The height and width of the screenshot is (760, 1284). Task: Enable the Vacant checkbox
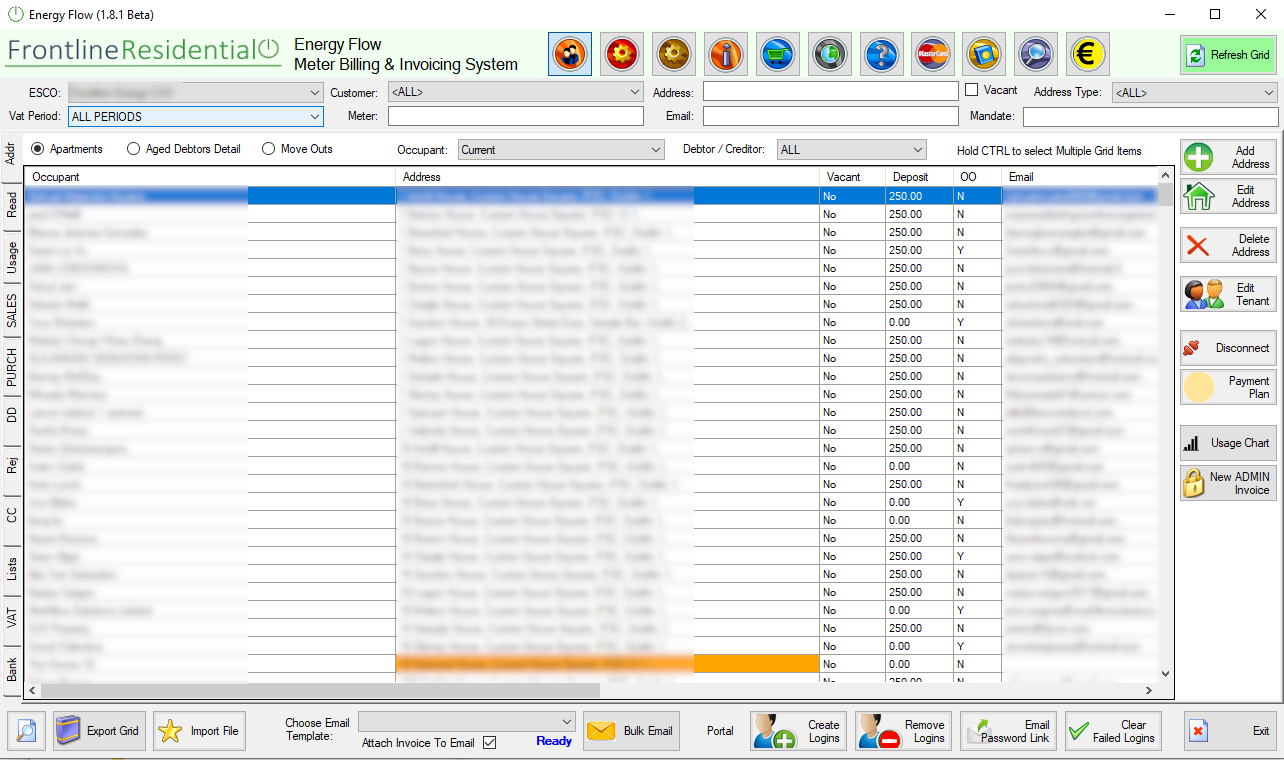tap(973, 90)
